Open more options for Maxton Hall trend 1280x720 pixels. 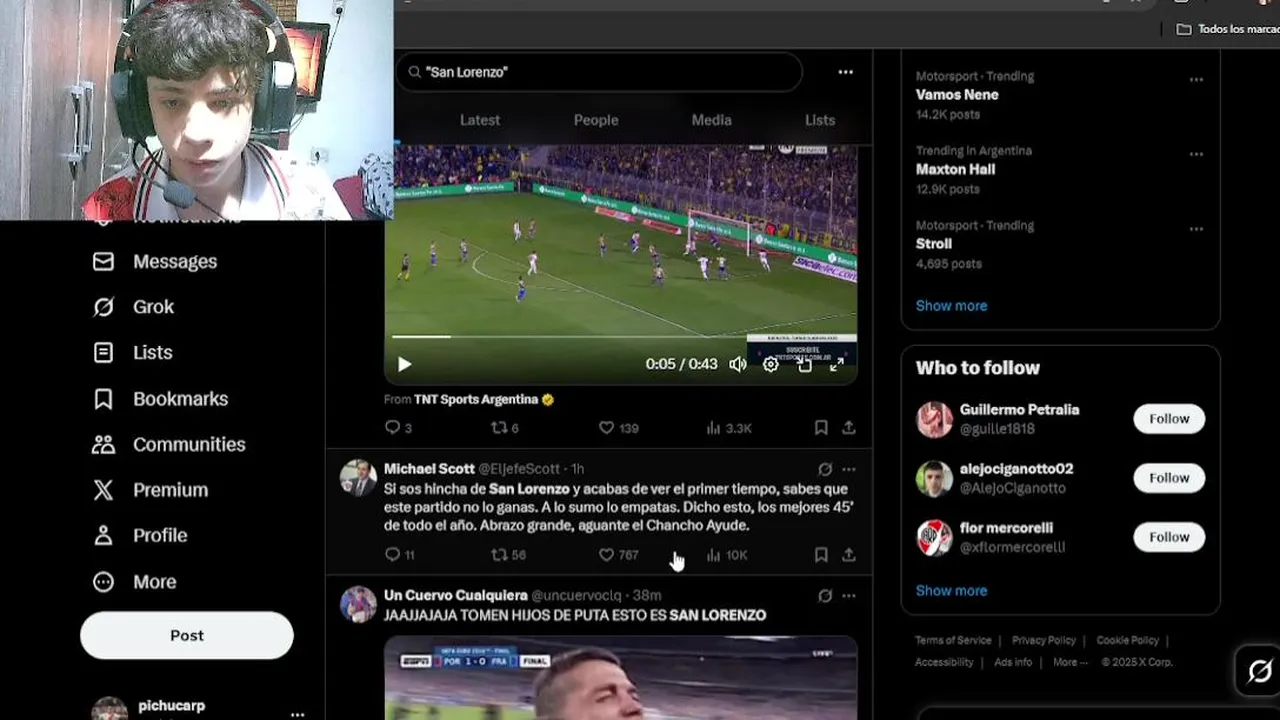(1196, 154)
